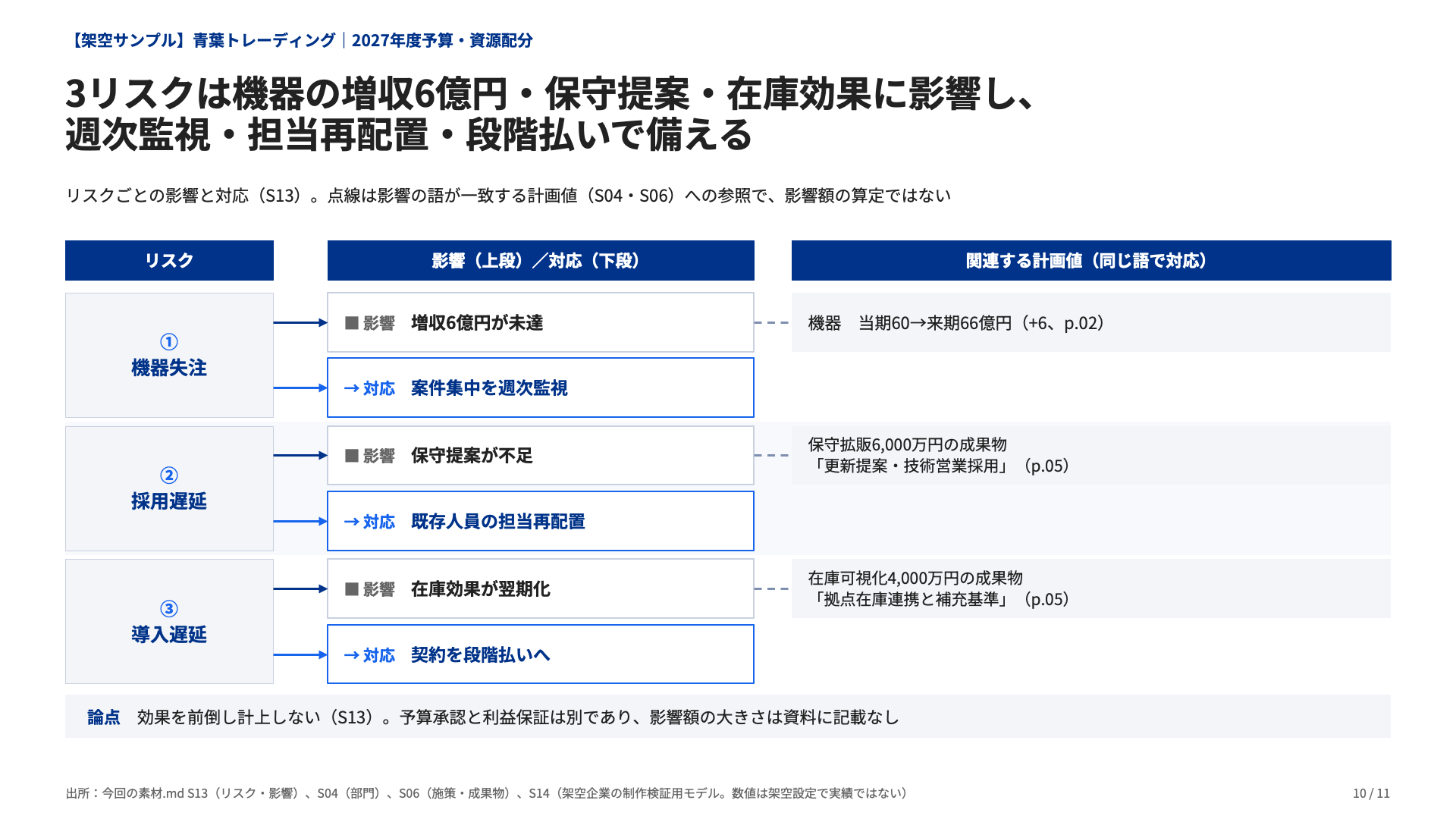Click the 導入遅延 risk box
Viewport: 1456px width, 819px height.
tap(169, 622)
